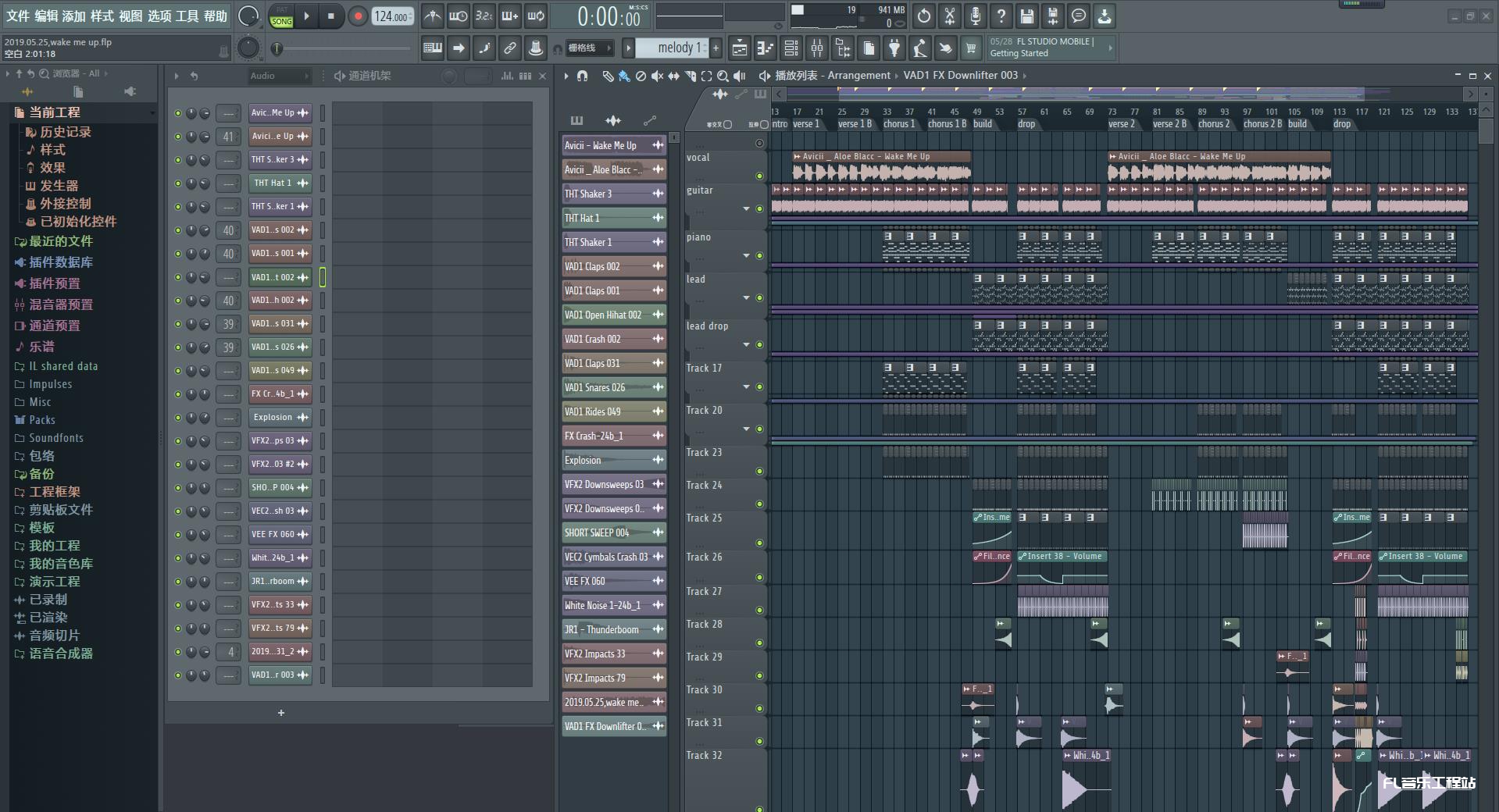Open undo history icon in top toolbar
The height and width of the screenshot is (812, 1499).
[924, 16]
